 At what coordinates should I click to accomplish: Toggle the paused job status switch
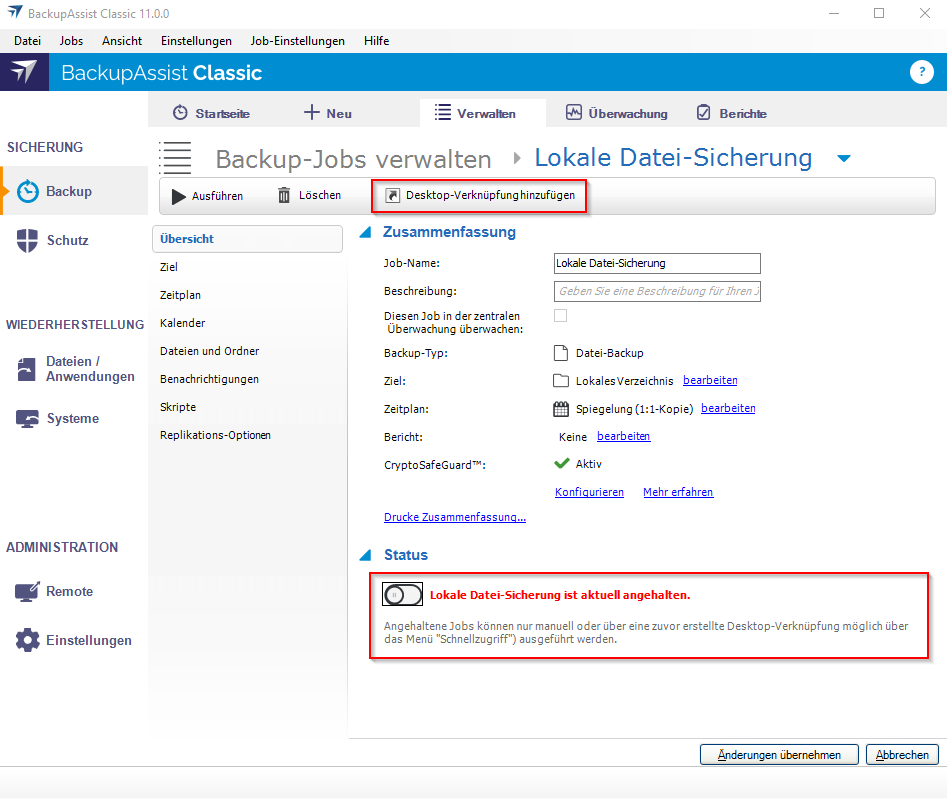pyautogui.click(x=402, y=594)
